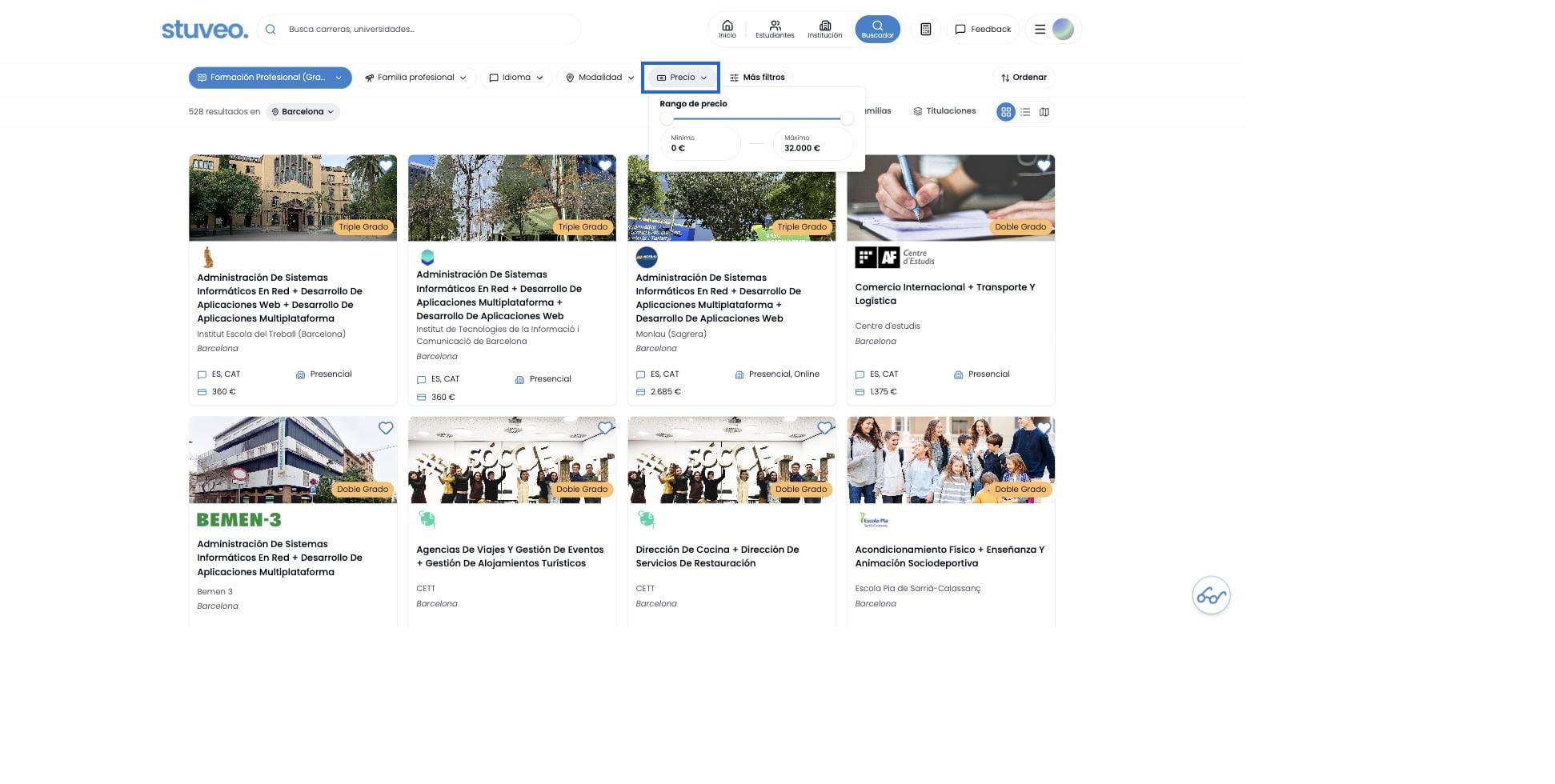Click the minimum price slider handle
Screen dimensions: 1555x784
667,118
